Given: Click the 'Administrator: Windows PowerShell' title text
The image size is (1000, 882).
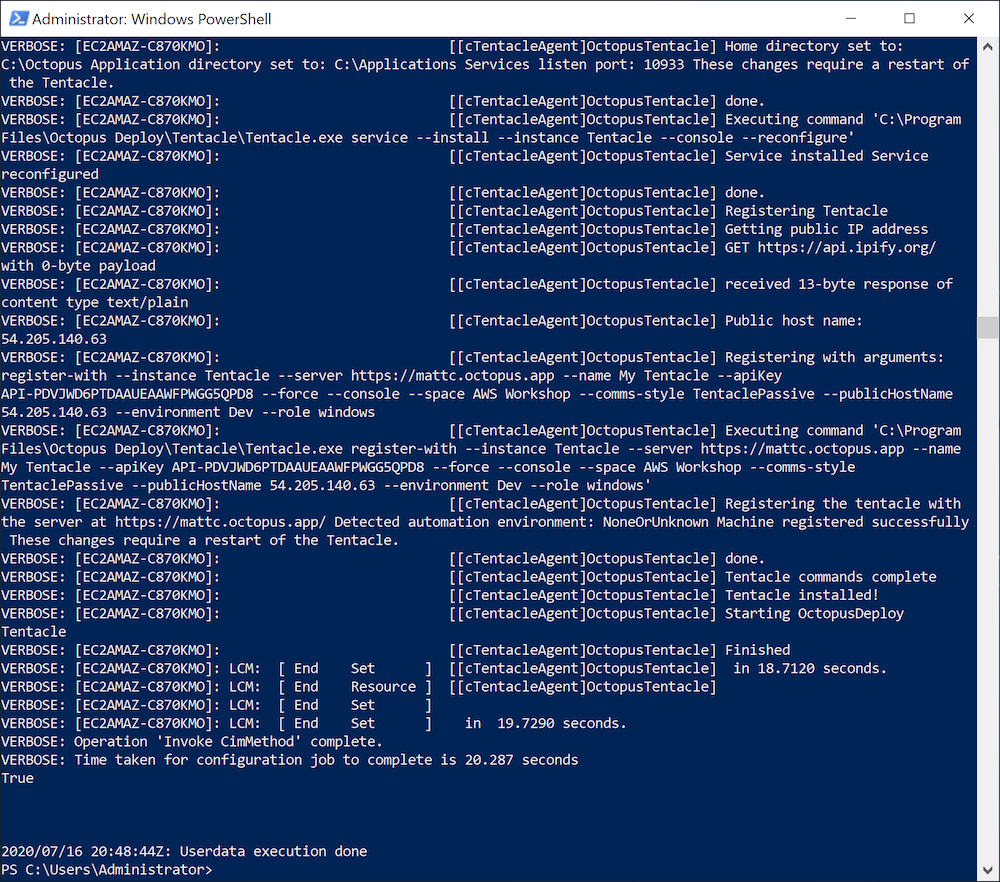Looking at the screenshot, I should pos(151,19).
